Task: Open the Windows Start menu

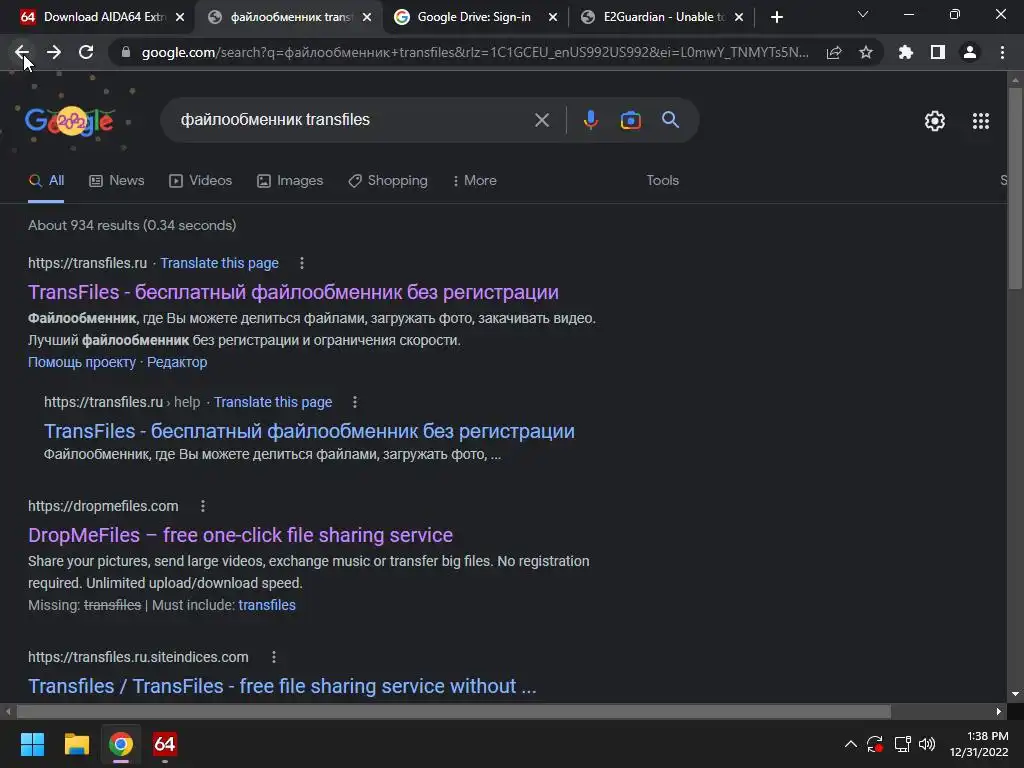Action: coord(32,744)
